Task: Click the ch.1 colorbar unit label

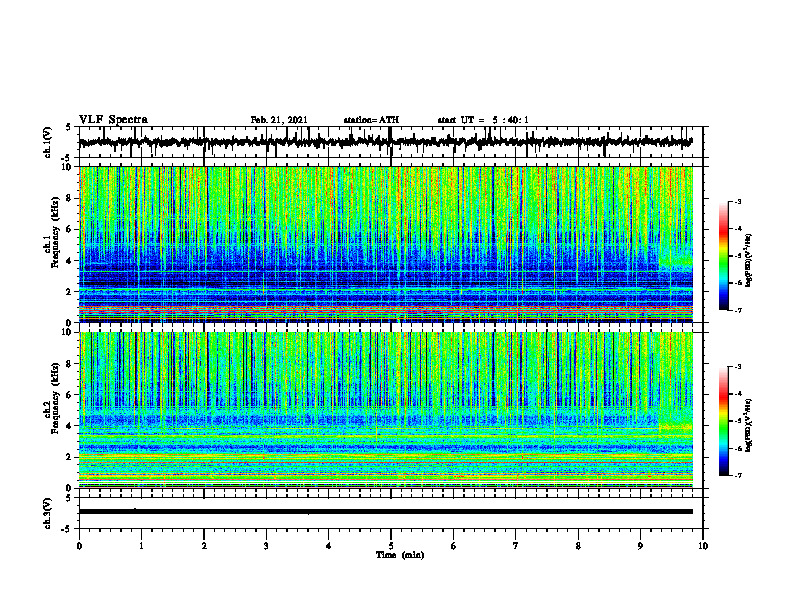Action: click(x=748, y=260)
